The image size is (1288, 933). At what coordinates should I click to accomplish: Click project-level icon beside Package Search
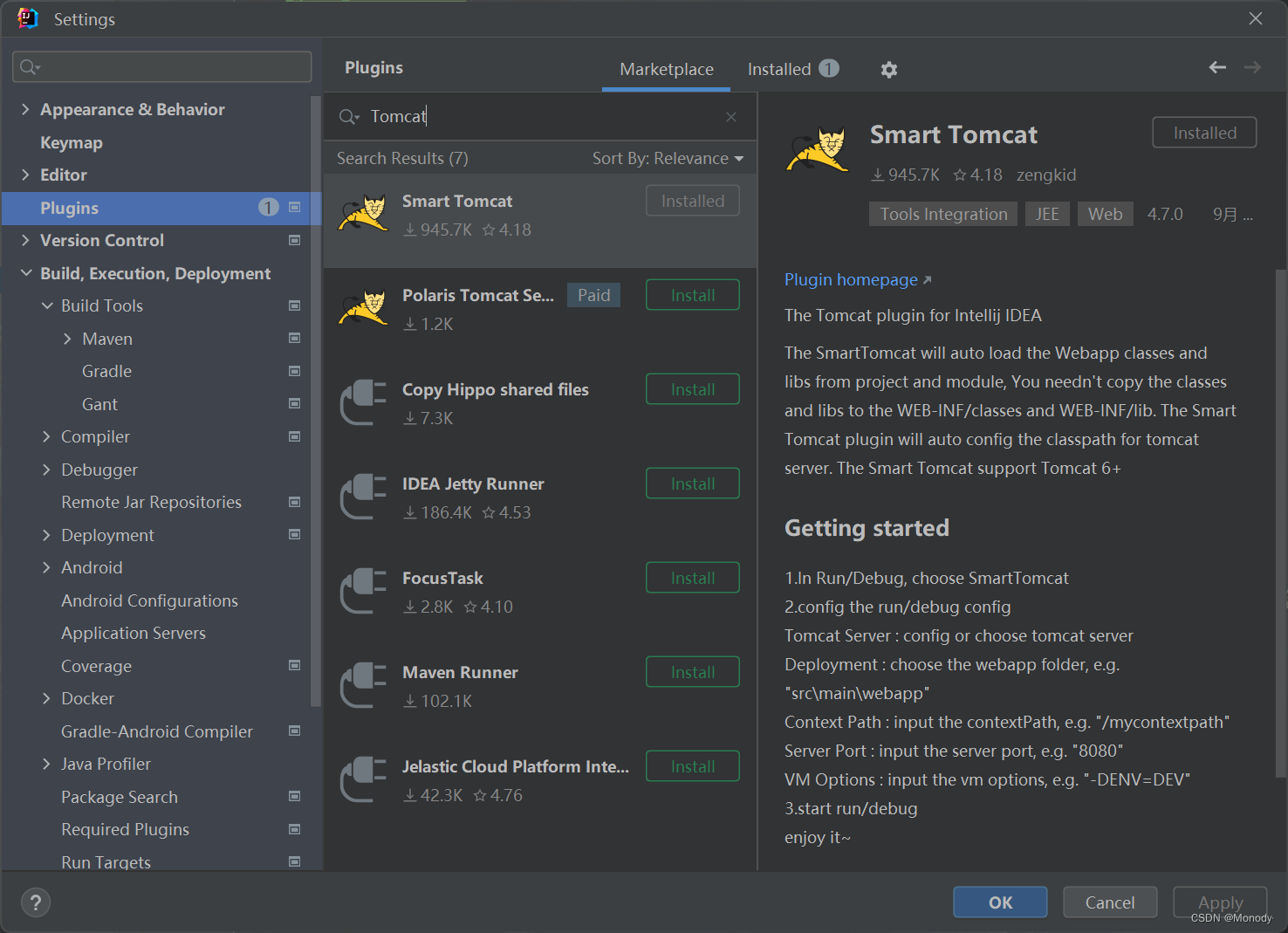pos(295,796)
